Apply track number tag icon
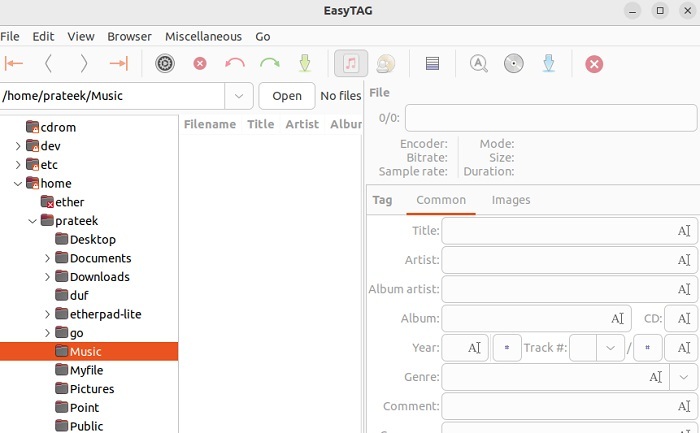Screen dimensions: 700x433 click(x=684, y=348)
